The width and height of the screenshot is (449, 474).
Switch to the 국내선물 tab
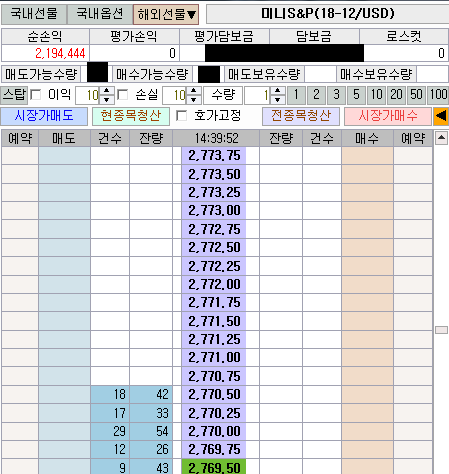coord(34,14)
